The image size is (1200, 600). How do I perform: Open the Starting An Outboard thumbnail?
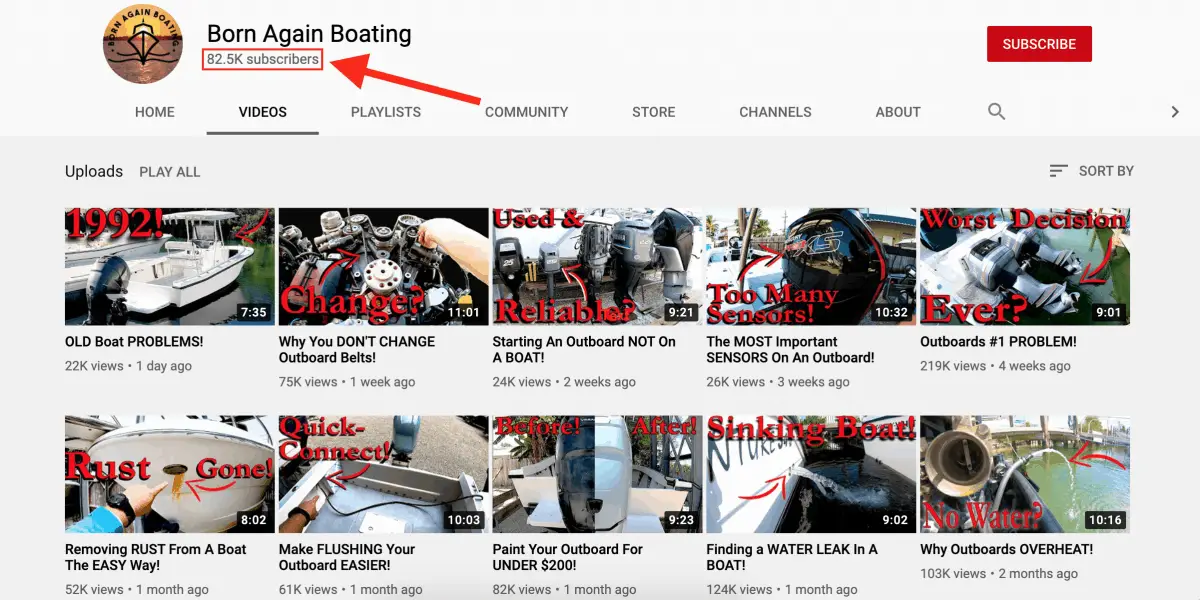tap(598, 266)
